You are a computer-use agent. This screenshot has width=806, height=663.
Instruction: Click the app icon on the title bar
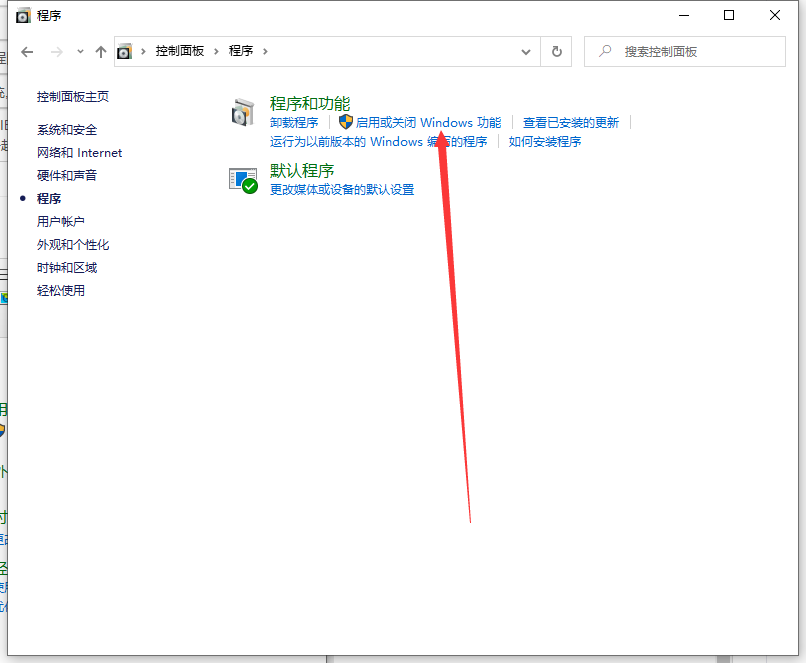pyautogui.click(x=22, y=15)
